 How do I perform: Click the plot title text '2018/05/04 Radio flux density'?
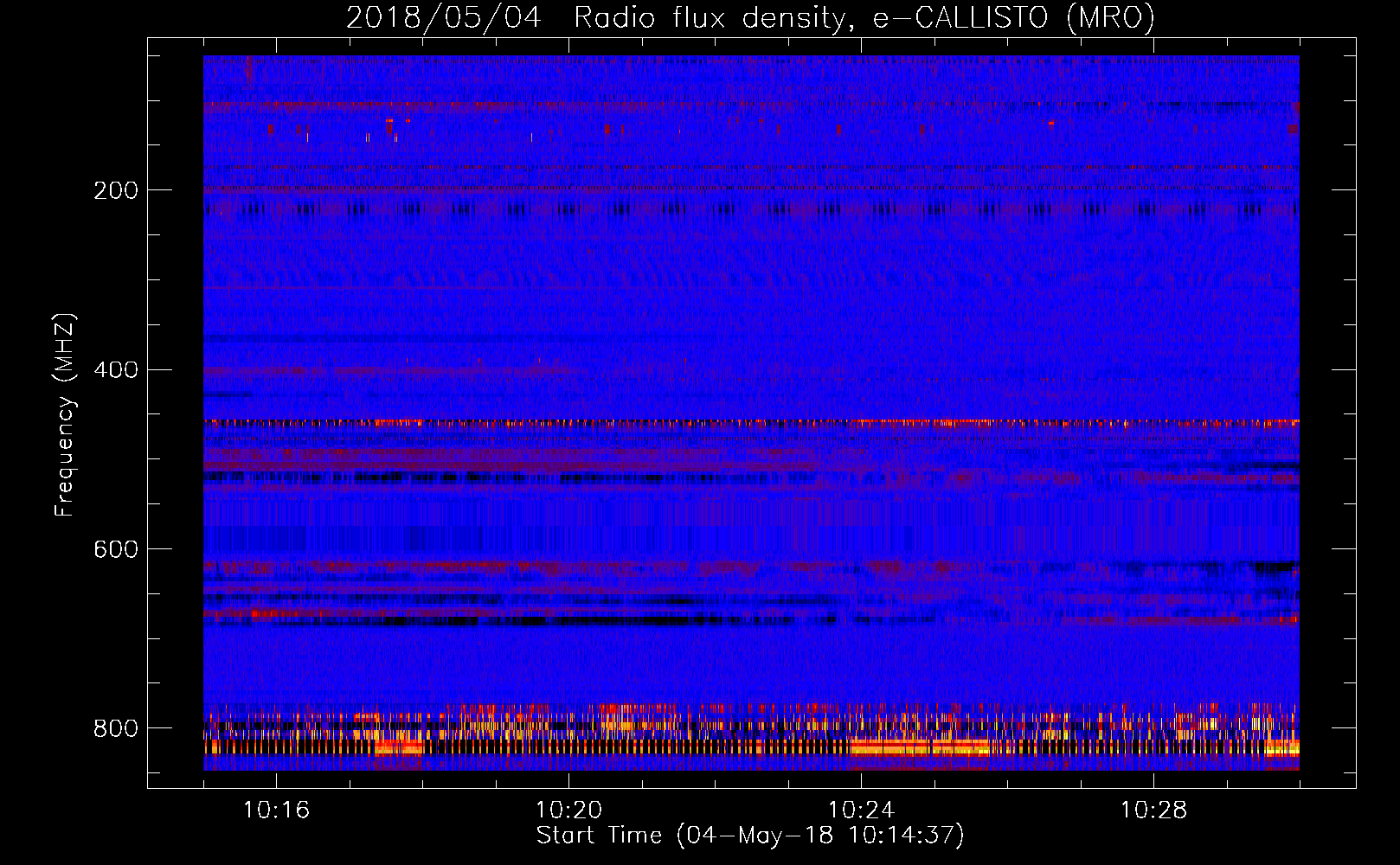coord(594,18)
